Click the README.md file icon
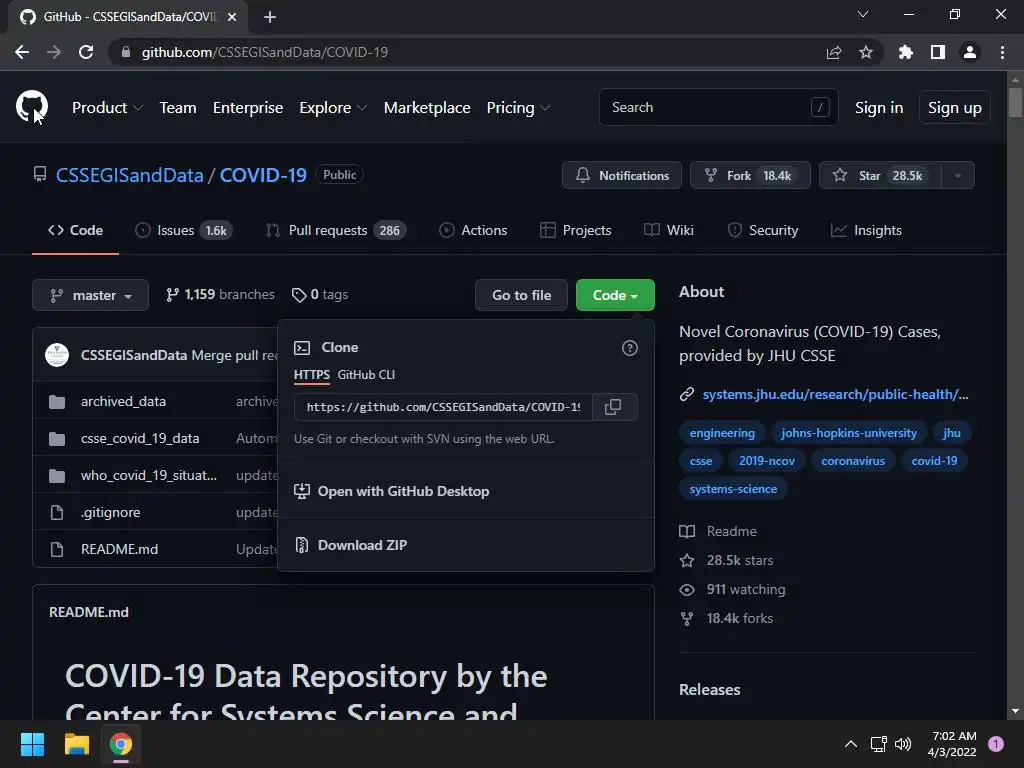The width and height of the screenshot is (1024, 768). pyautogui.click(x=57, y=549)
